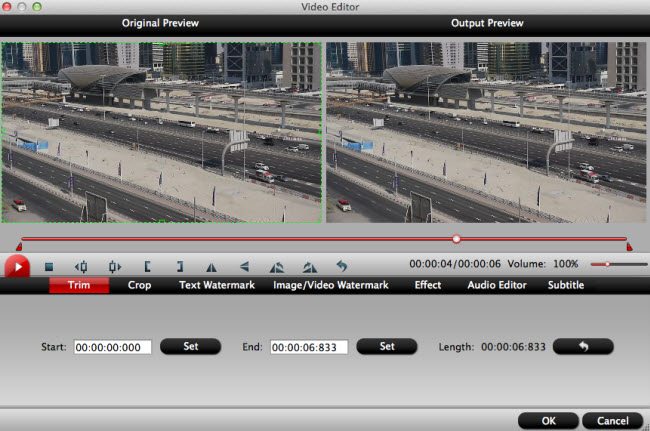The width and height of the screenshot is (650, 431).
Task: Click Set button next to End time
Action: pos(387,346)
